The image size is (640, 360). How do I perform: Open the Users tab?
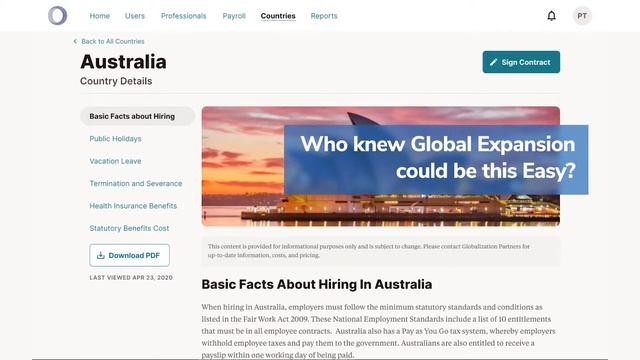(x=135, y=16)
